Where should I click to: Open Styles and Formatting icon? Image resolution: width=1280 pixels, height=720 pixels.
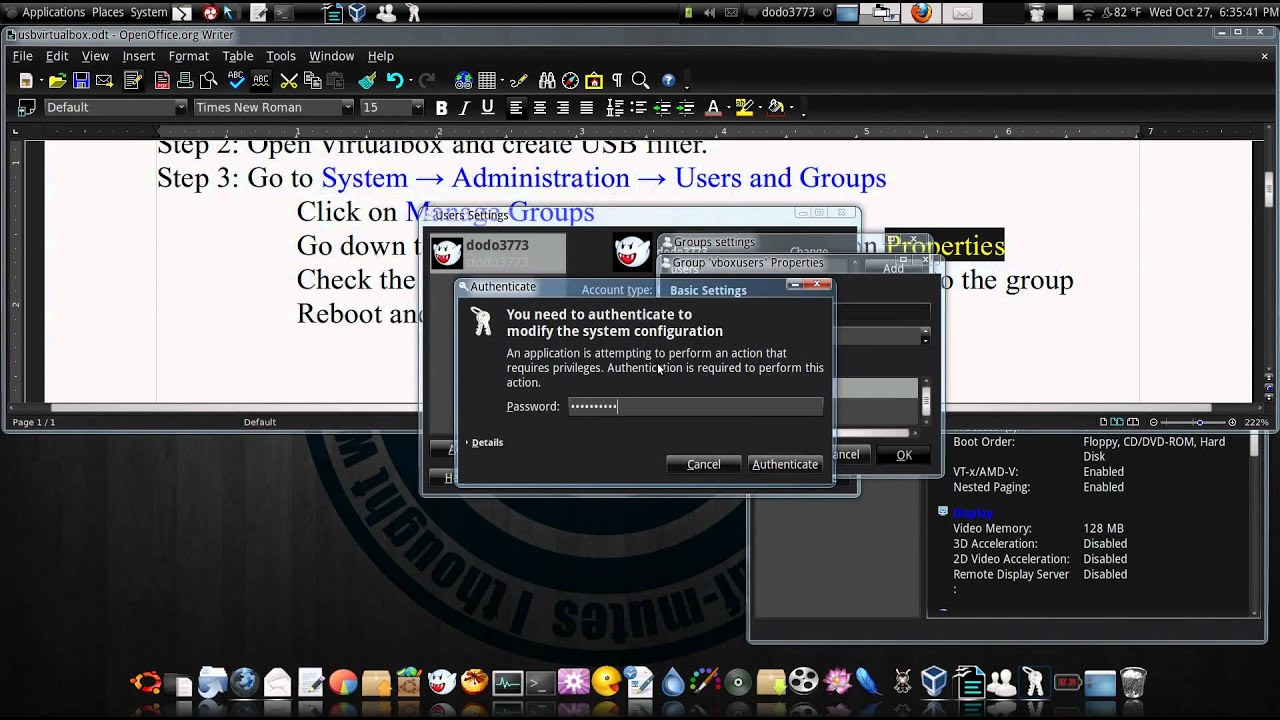pyautogui.click(x=27, y=107)
